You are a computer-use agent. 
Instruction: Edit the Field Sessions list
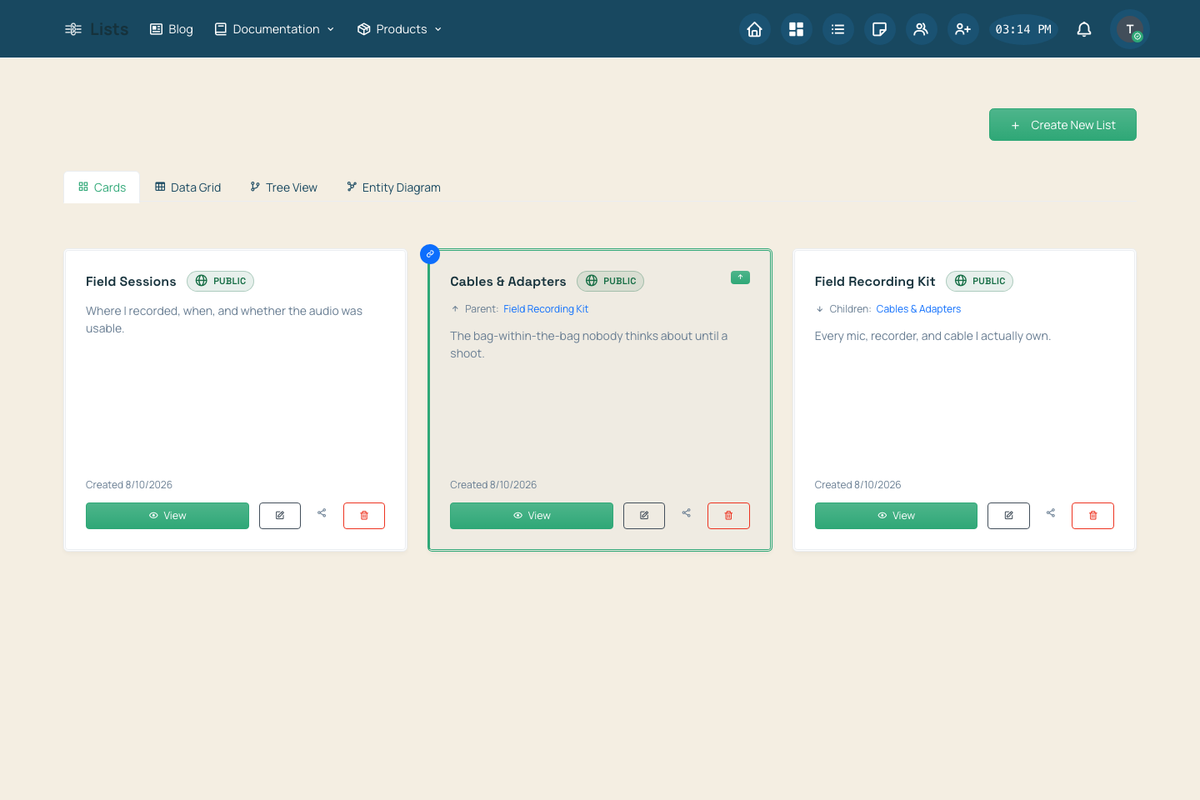(x=280, y=515)
